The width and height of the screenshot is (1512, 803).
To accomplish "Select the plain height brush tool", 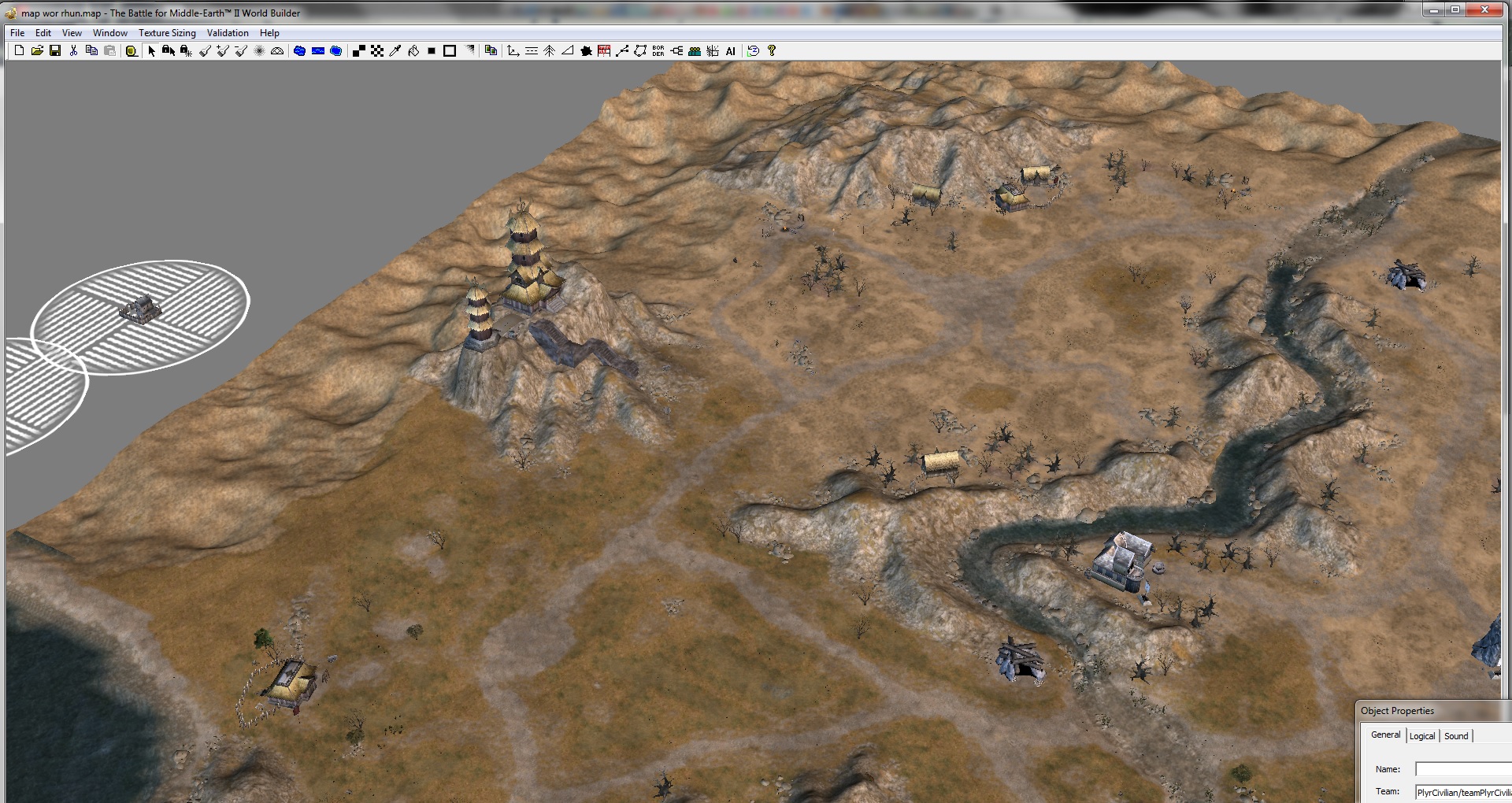I will (x=205, y=50).
